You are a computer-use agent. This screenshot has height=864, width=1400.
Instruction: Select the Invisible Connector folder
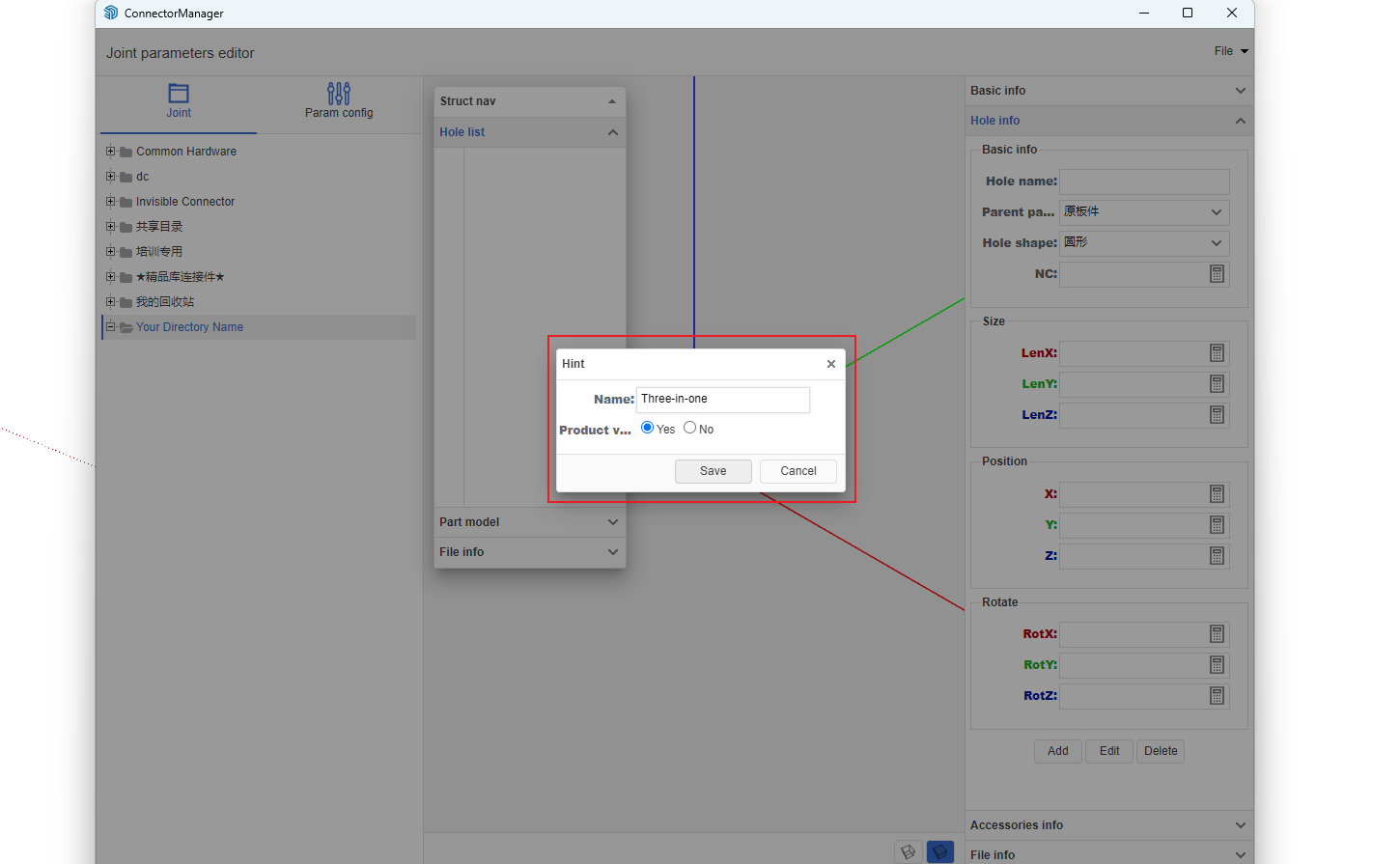click(x=184, y=202)
